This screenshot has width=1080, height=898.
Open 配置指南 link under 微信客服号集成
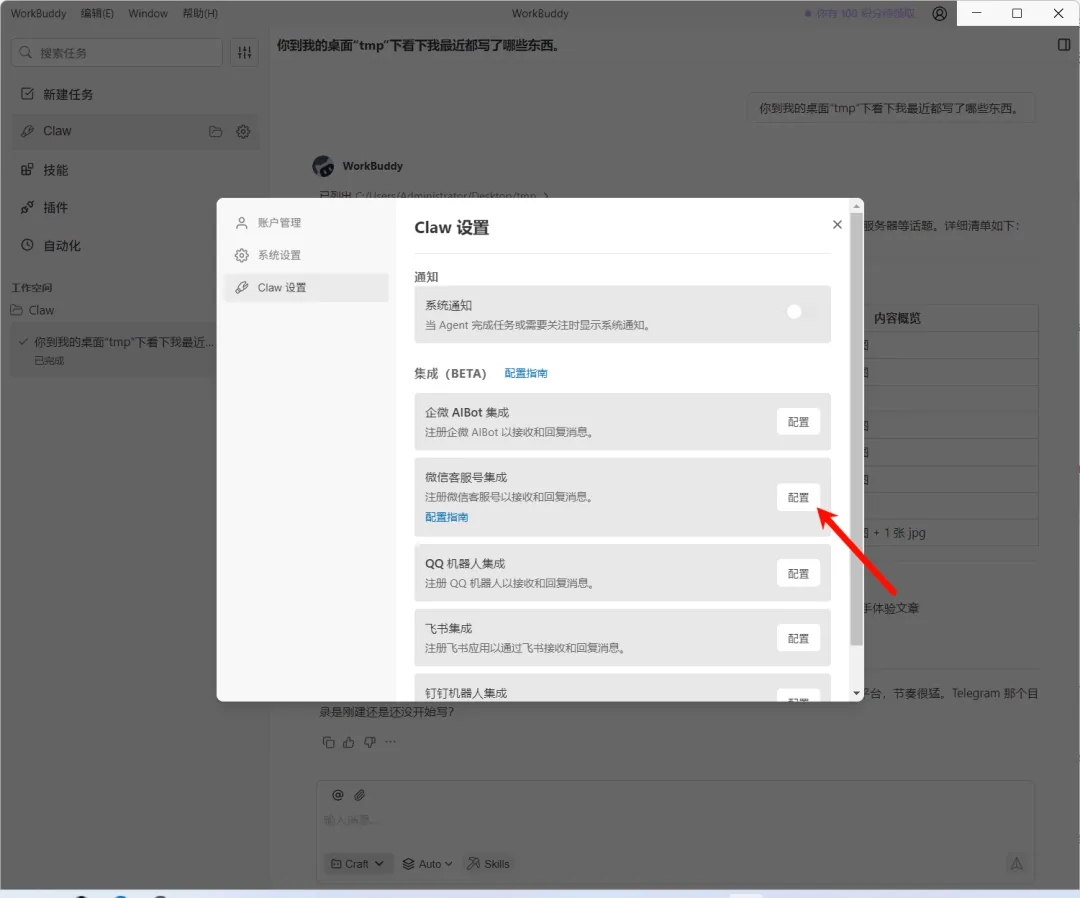pos(446,517)
